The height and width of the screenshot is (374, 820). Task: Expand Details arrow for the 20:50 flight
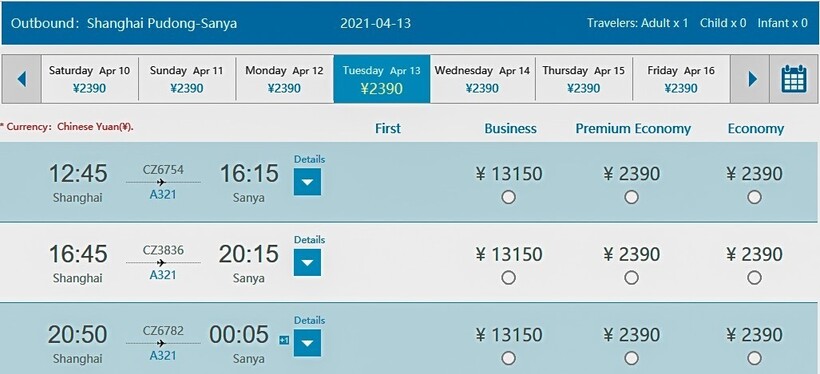pos(308,343)
